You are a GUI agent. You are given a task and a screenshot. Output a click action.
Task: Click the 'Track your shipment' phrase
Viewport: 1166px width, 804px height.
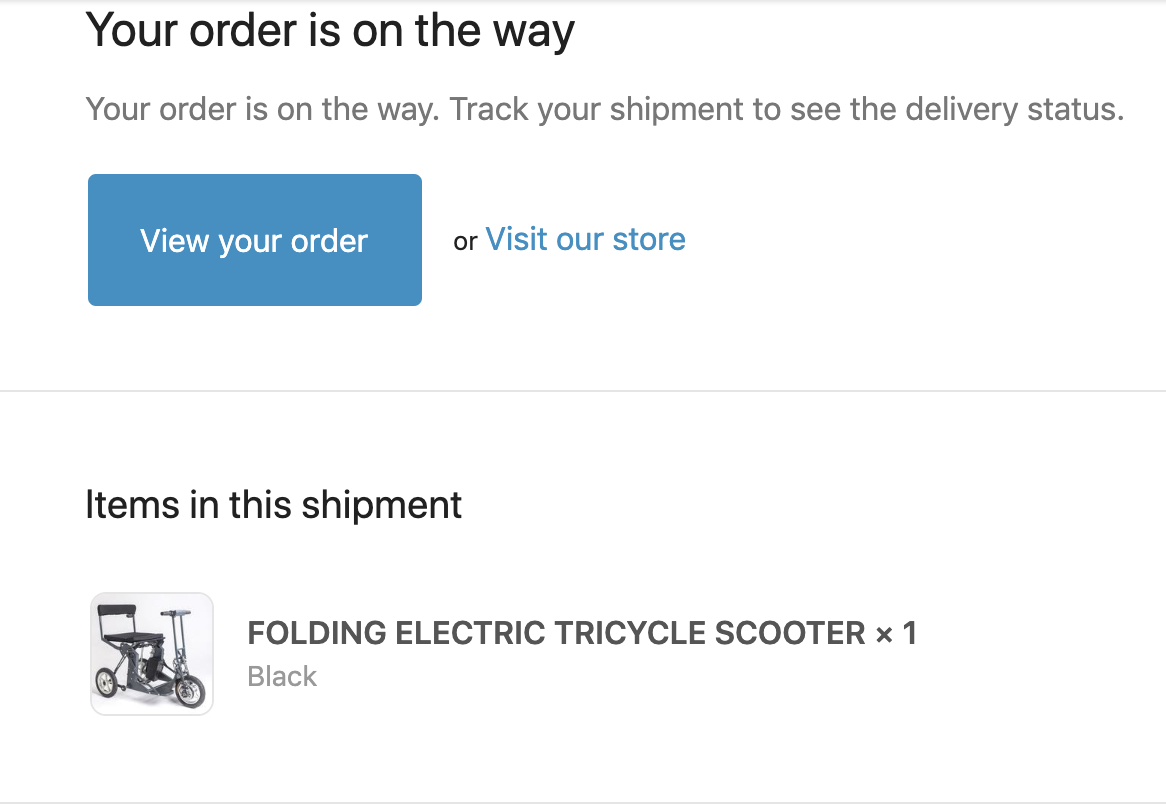point(596,109)
